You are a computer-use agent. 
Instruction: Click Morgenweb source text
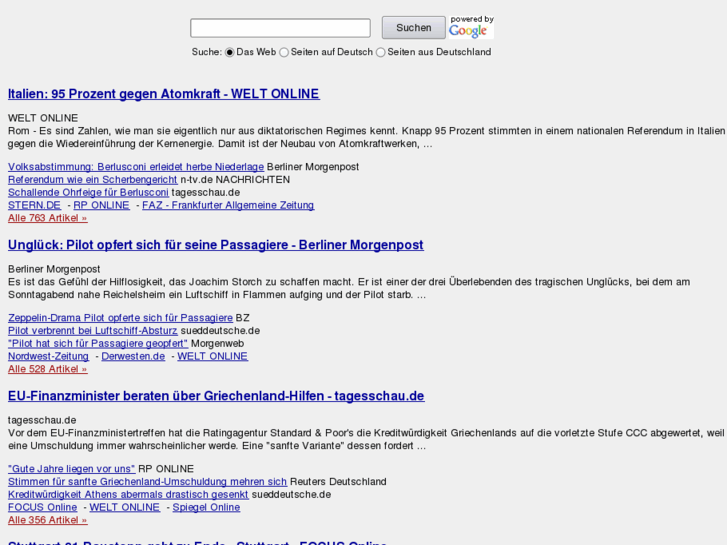(x=217, y=344)
